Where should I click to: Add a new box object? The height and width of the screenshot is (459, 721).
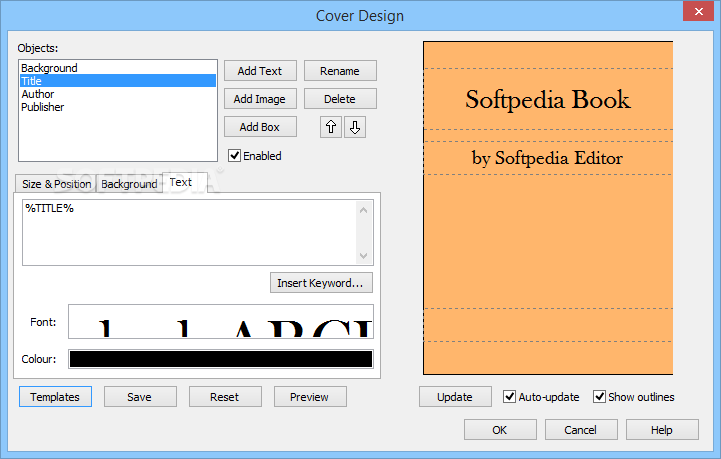(x=260, y=127)
